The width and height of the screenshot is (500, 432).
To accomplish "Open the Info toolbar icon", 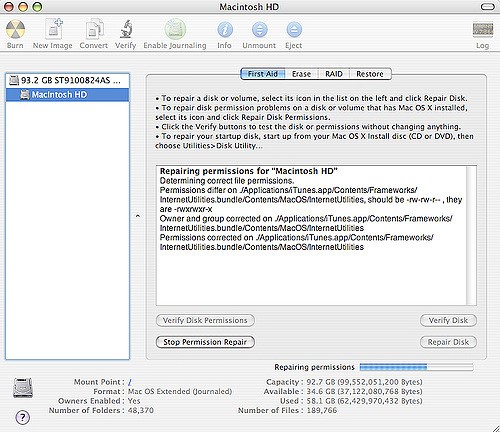I will click(x=225, y=30).
